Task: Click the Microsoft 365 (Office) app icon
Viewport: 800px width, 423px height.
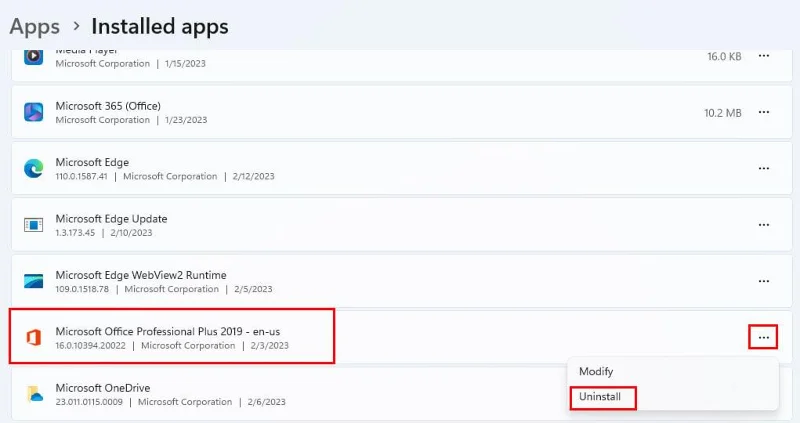Action: point(34,112)
